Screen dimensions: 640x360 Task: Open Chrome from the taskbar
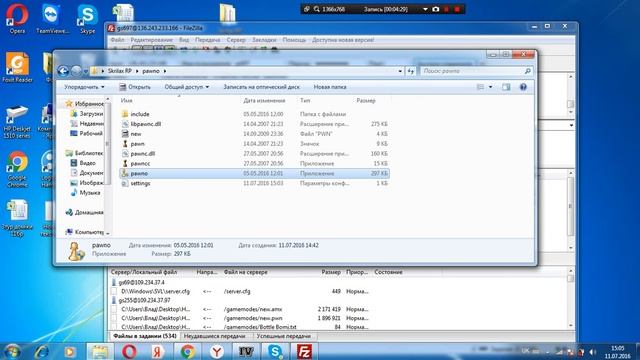[x=187, y=351]
